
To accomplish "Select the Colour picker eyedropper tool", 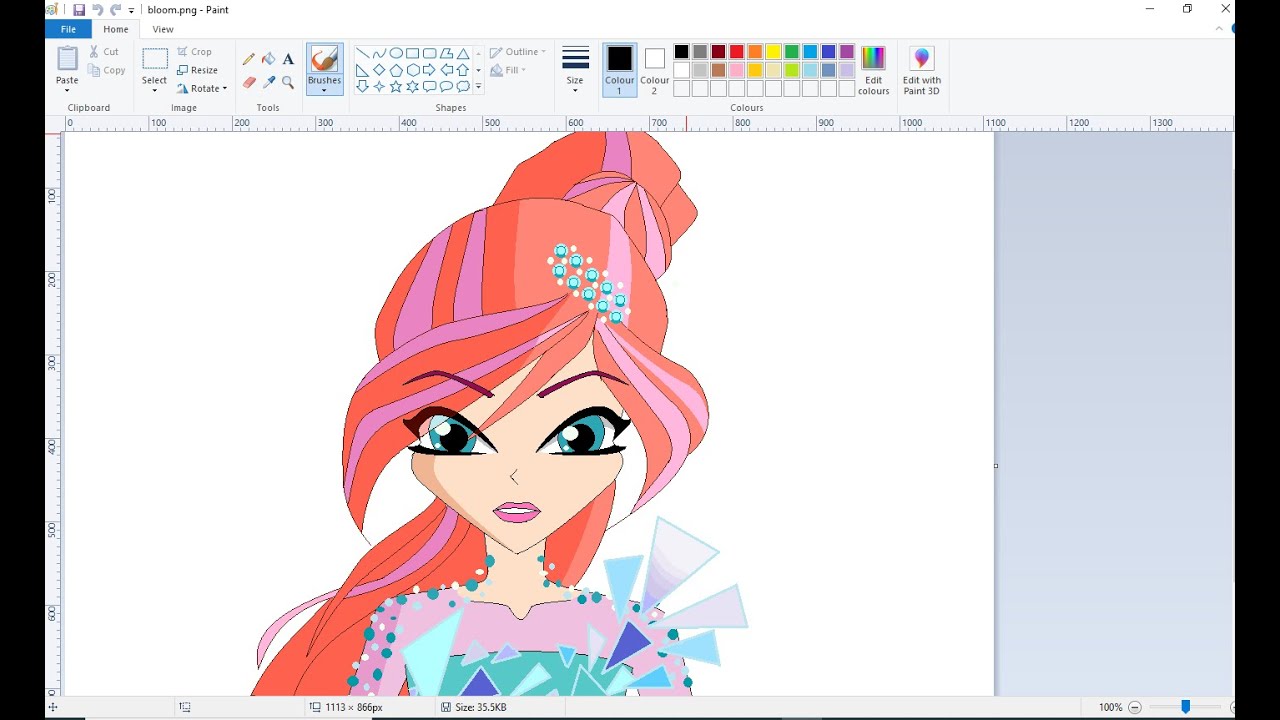I will coord(268,82).
